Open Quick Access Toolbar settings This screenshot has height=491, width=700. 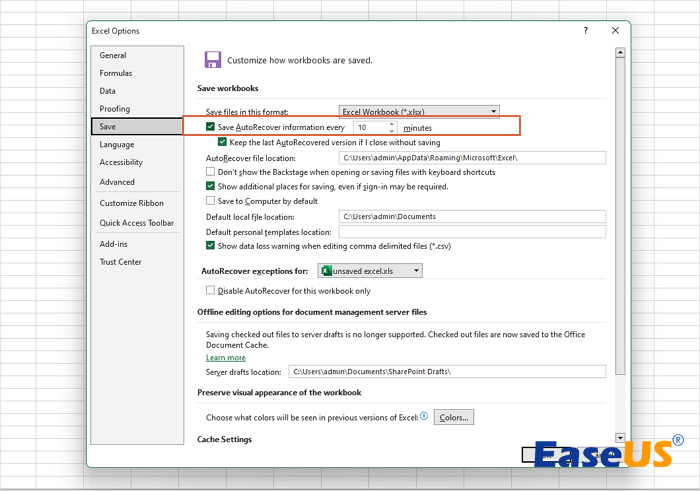click(137, 223)
